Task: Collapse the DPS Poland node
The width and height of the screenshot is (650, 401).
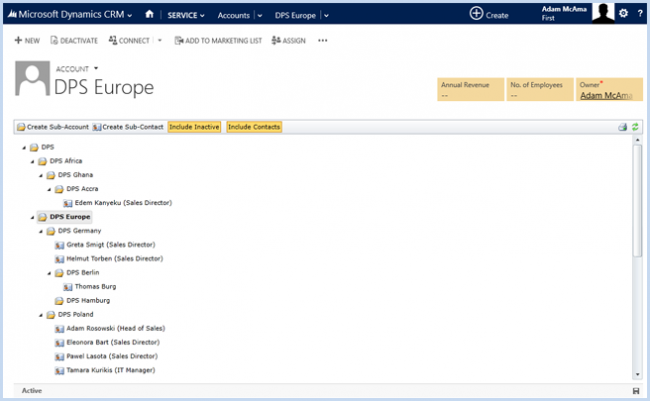Action: click(41, 315)
